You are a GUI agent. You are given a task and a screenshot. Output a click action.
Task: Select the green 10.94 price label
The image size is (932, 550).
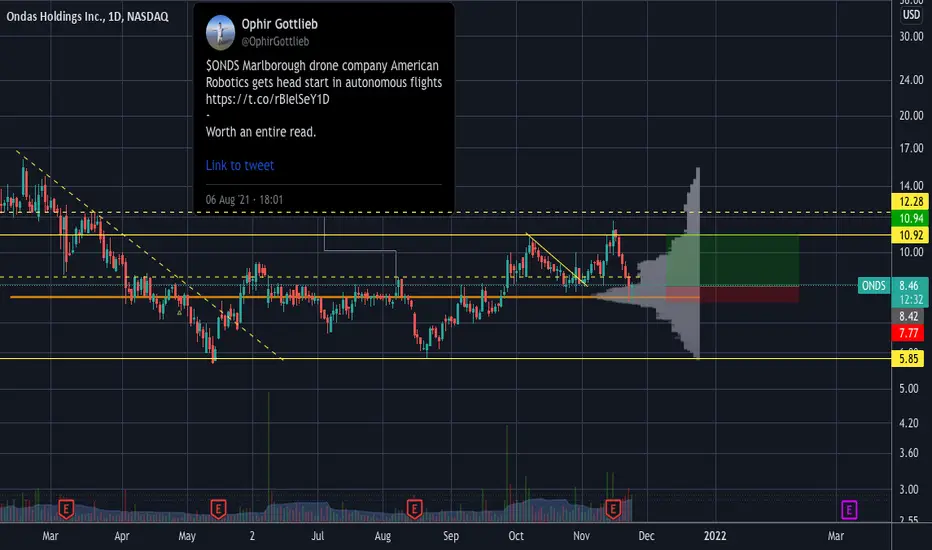coord(911,218)
